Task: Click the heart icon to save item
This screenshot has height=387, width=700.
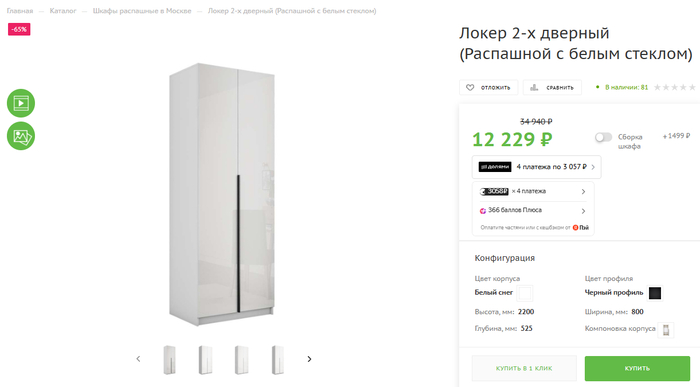Action: 470,87
